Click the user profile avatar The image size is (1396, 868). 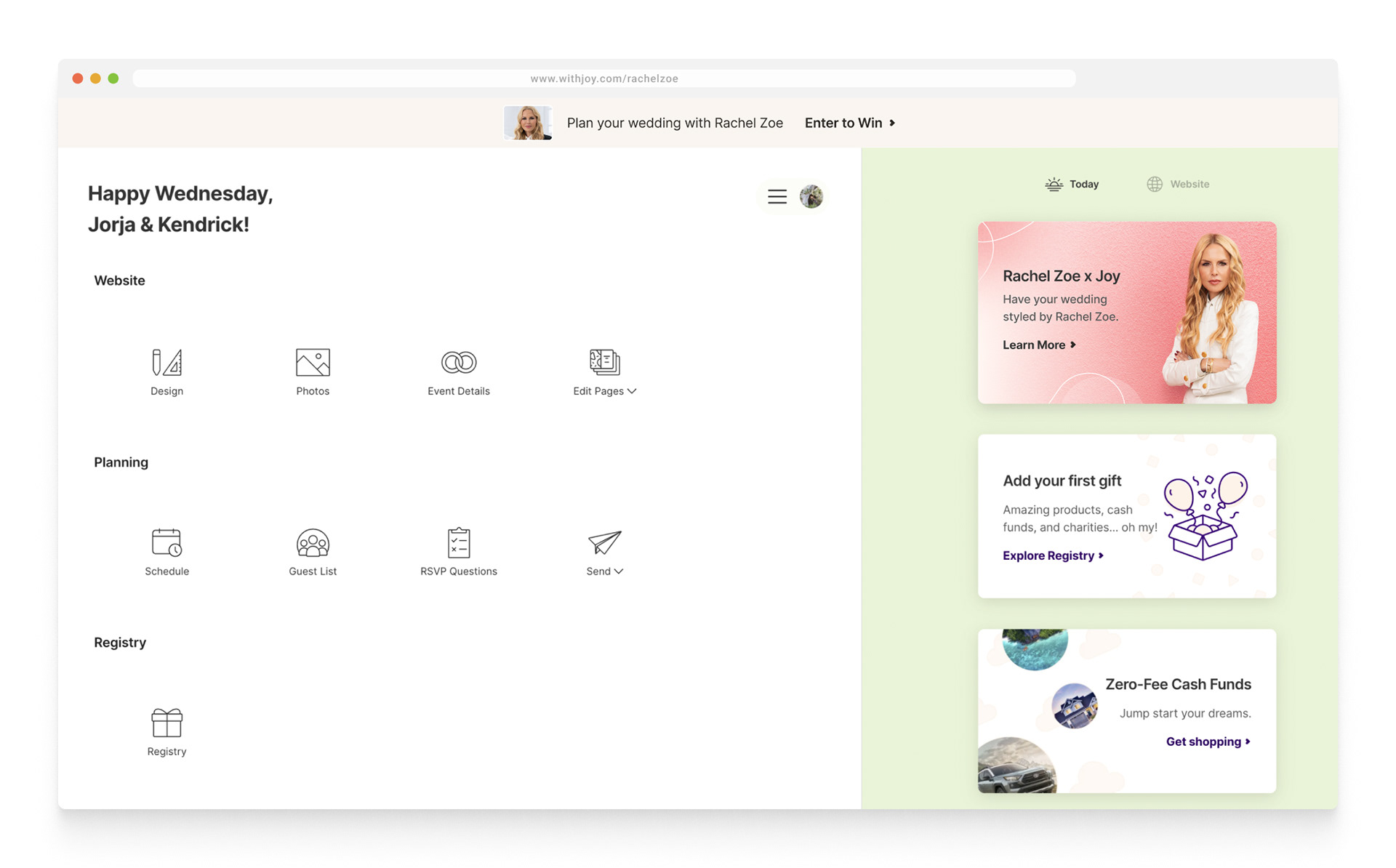(811, 196)
